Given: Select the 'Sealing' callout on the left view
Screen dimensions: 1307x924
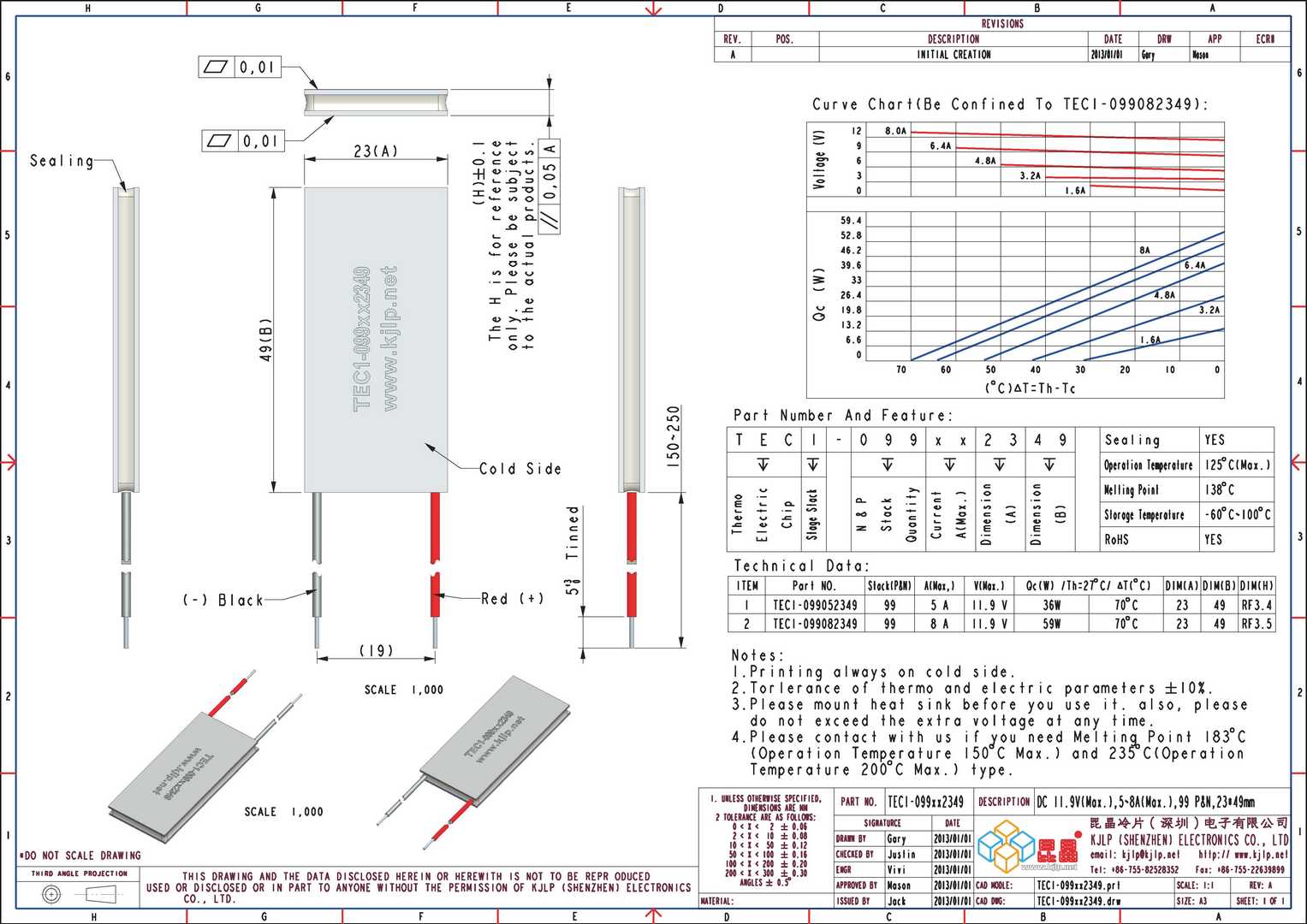Looking at the screenshot, I should click(x=62, y=161).
